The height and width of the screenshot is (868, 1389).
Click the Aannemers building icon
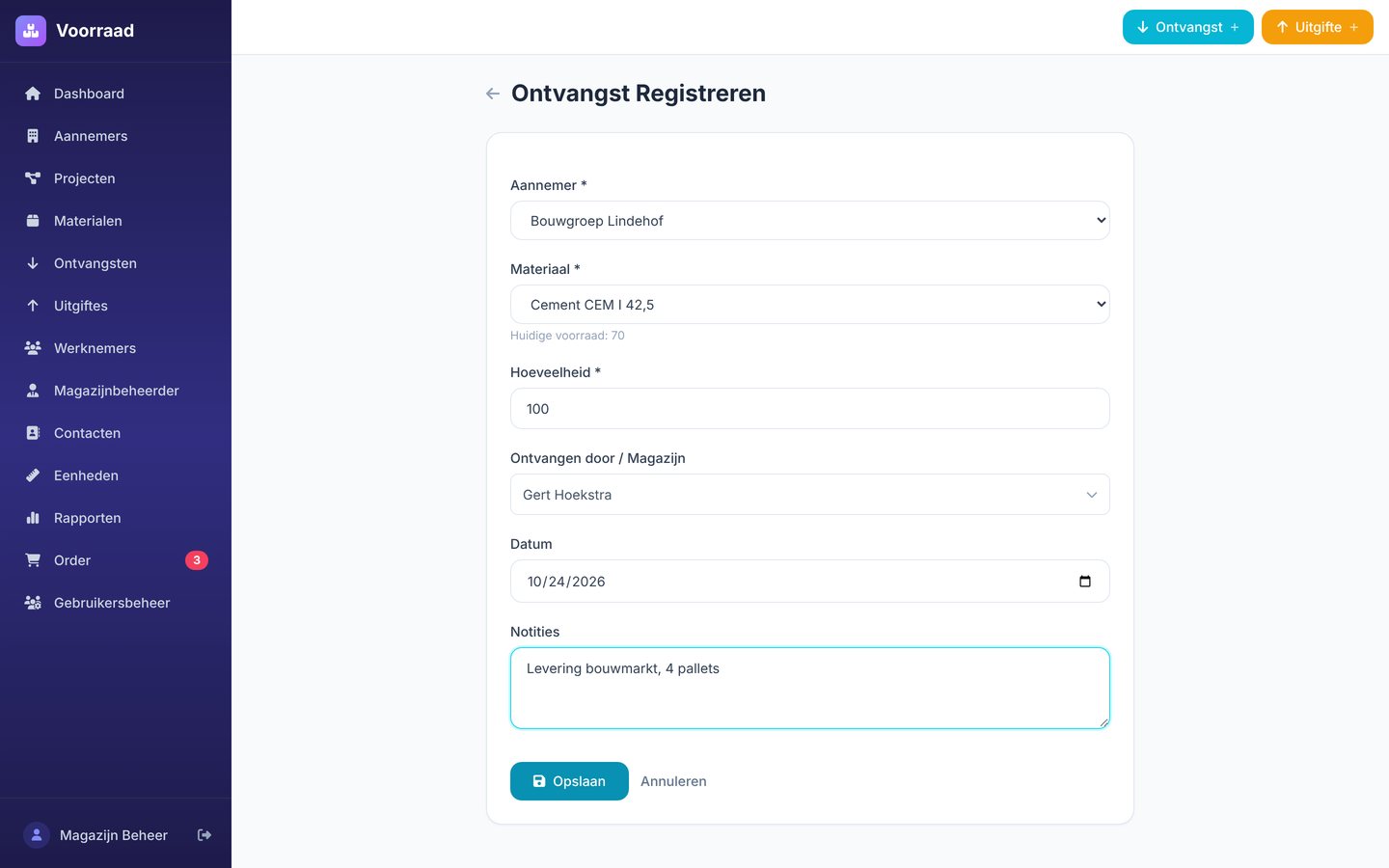click(x=33, y=136)
